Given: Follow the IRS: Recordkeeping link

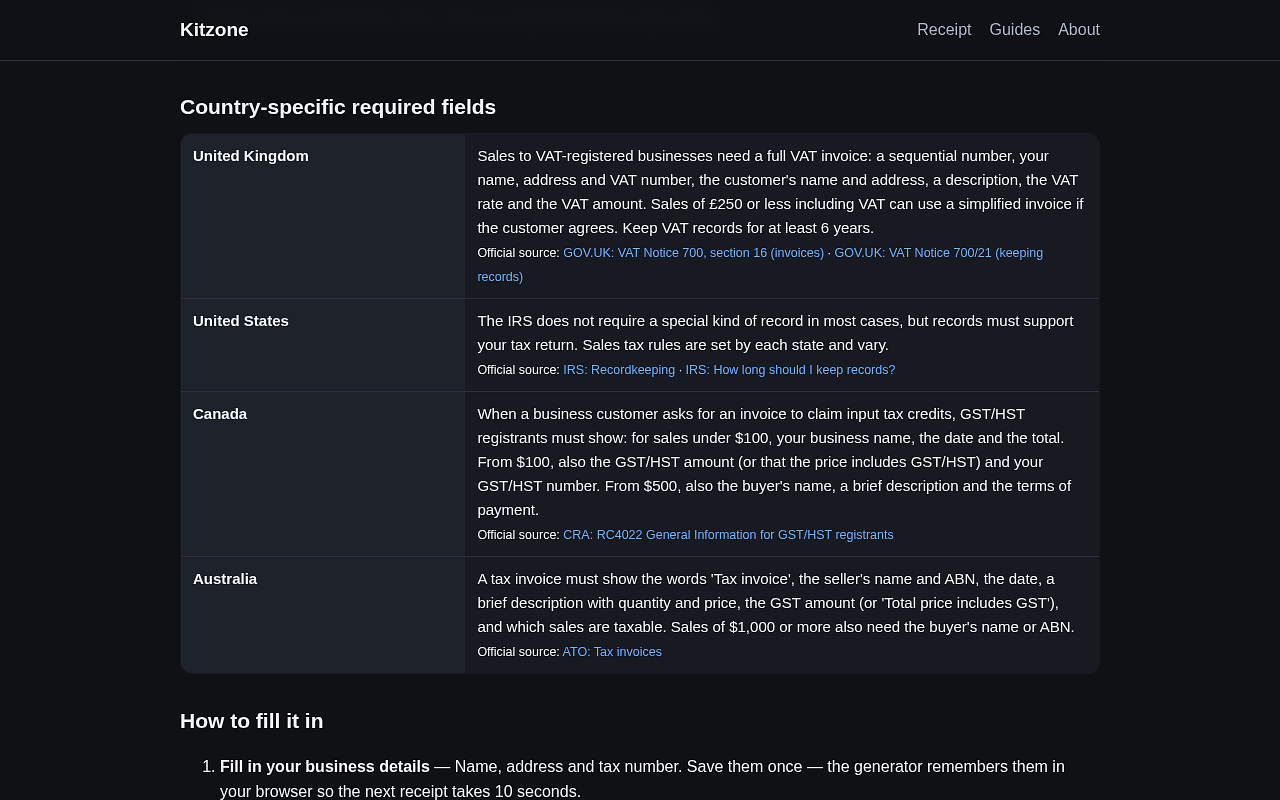Looking at the screenshot, I should click(619, 370).
